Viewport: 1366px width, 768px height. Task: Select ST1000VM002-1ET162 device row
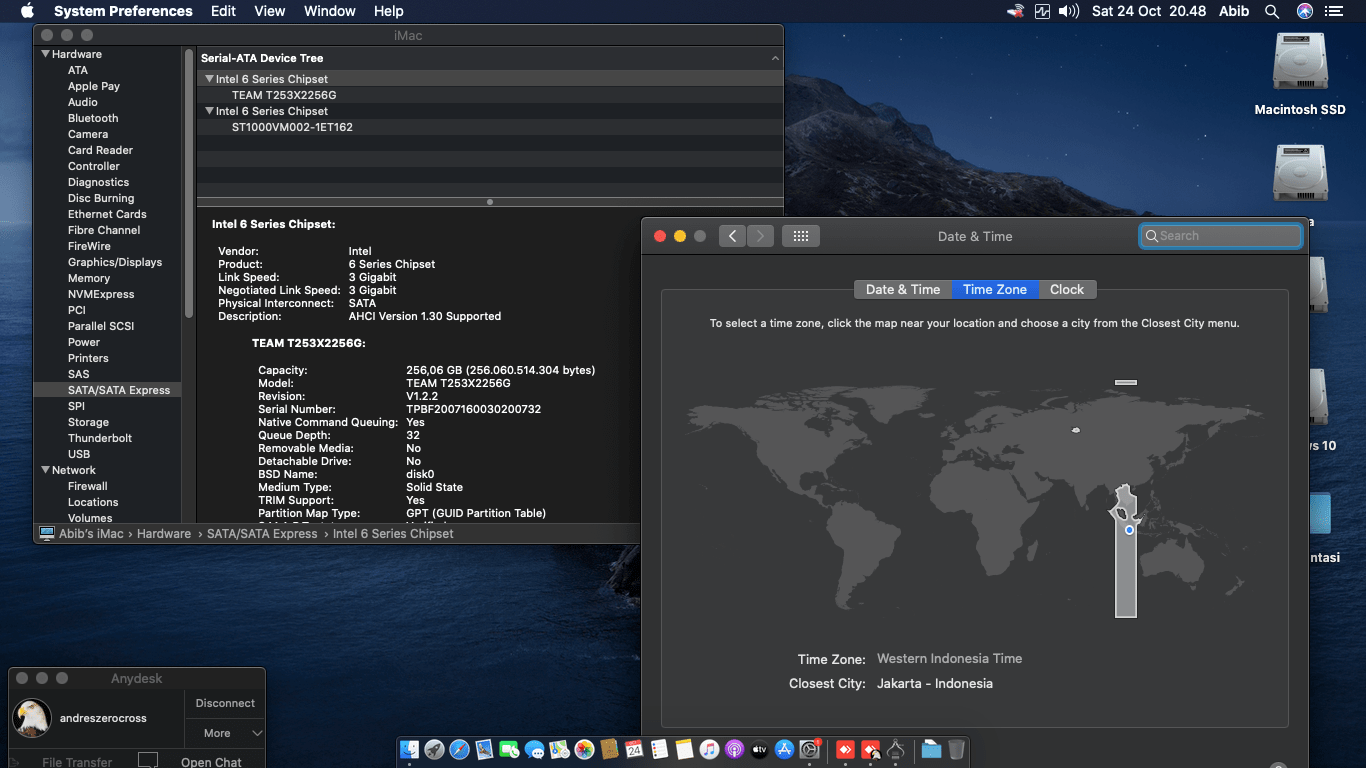pos(490,127)
